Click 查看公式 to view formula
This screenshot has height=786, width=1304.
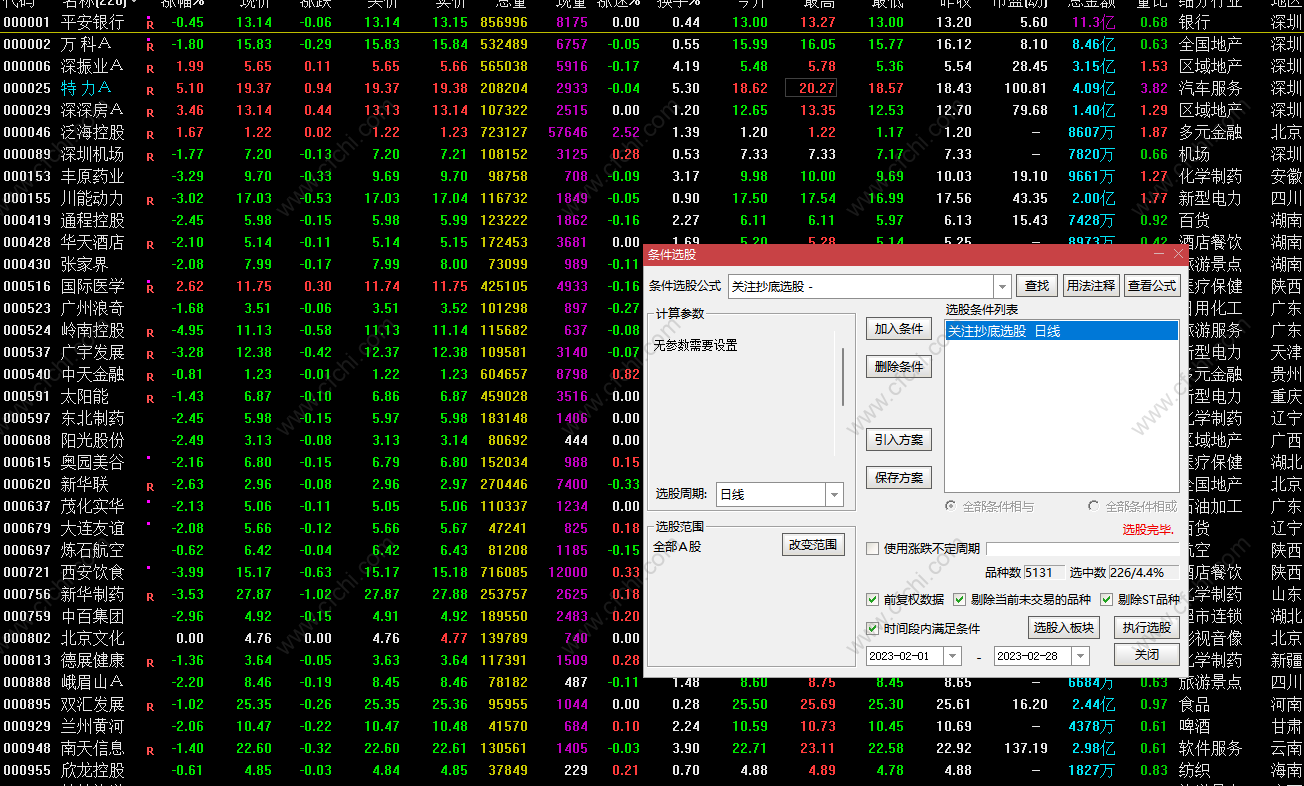tap(1151, 286)
